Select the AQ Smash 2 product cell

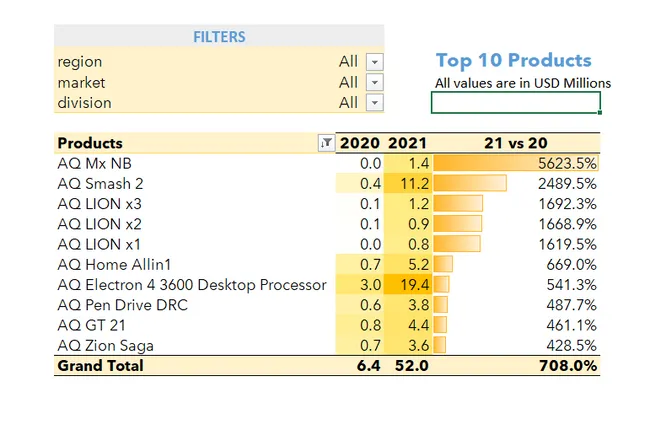coord(195,184)
